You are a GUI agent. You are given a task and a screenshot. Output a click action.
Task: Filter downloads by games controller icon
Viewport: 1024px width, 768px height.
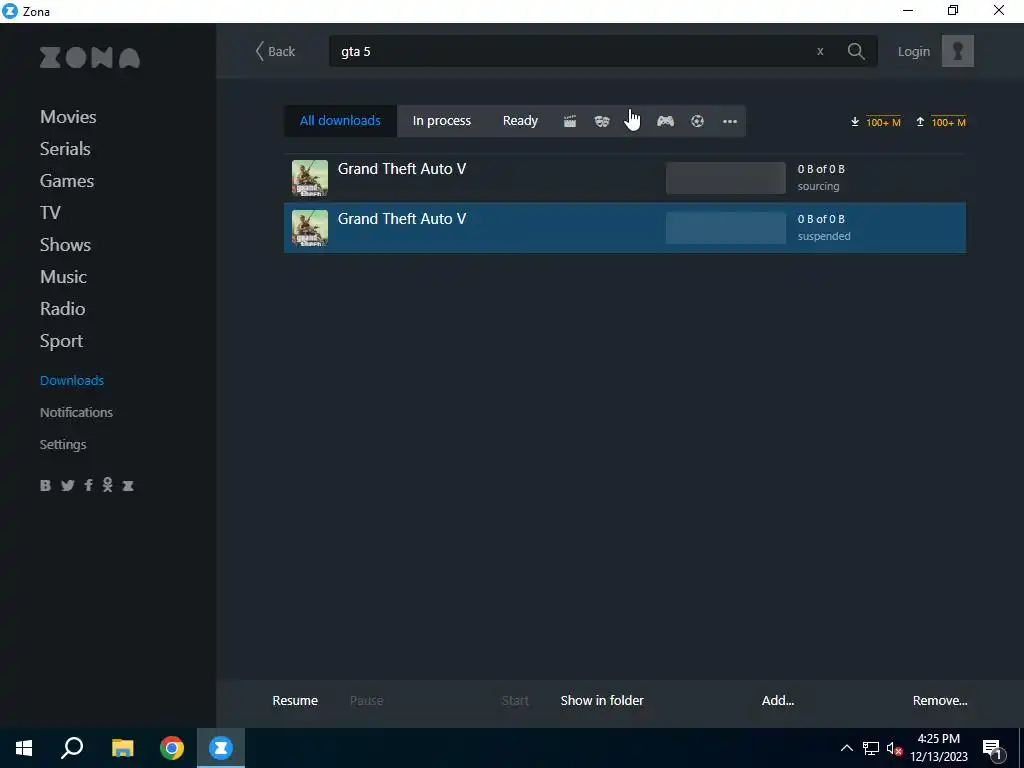[665, 121]
